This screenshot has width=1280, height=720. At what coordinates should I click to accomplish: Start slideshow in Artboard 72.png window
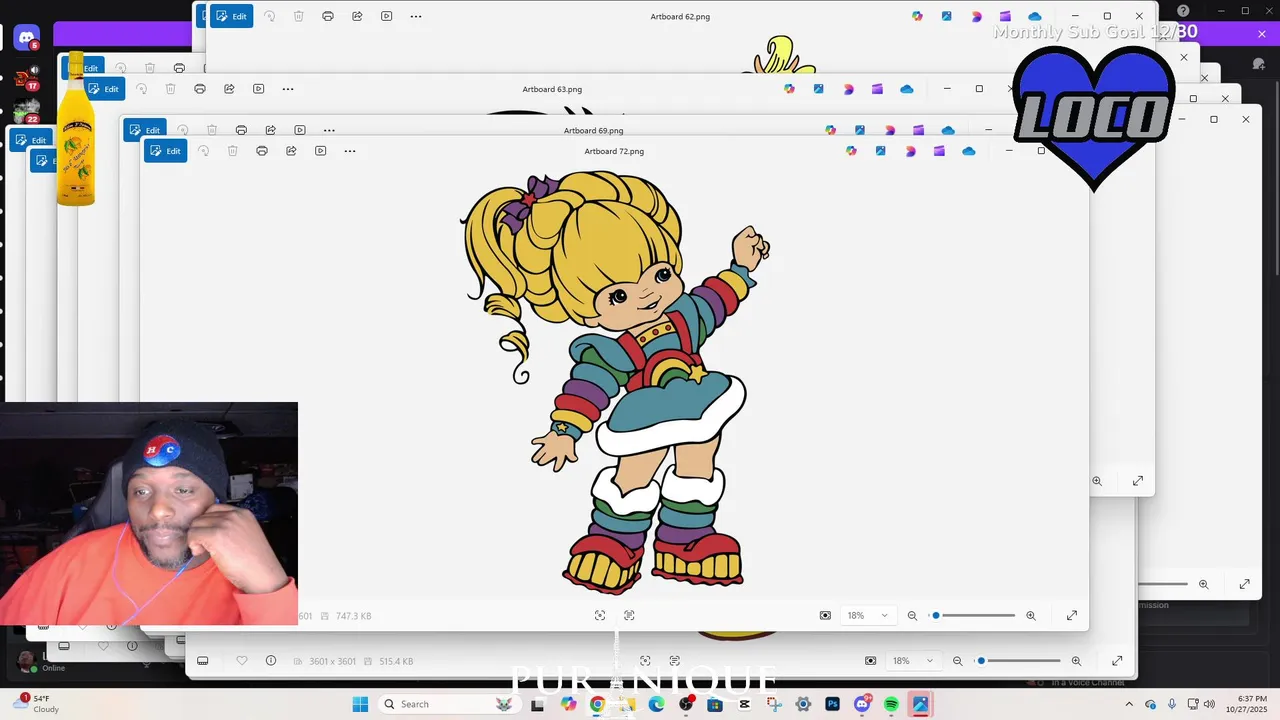coord(320,151)
